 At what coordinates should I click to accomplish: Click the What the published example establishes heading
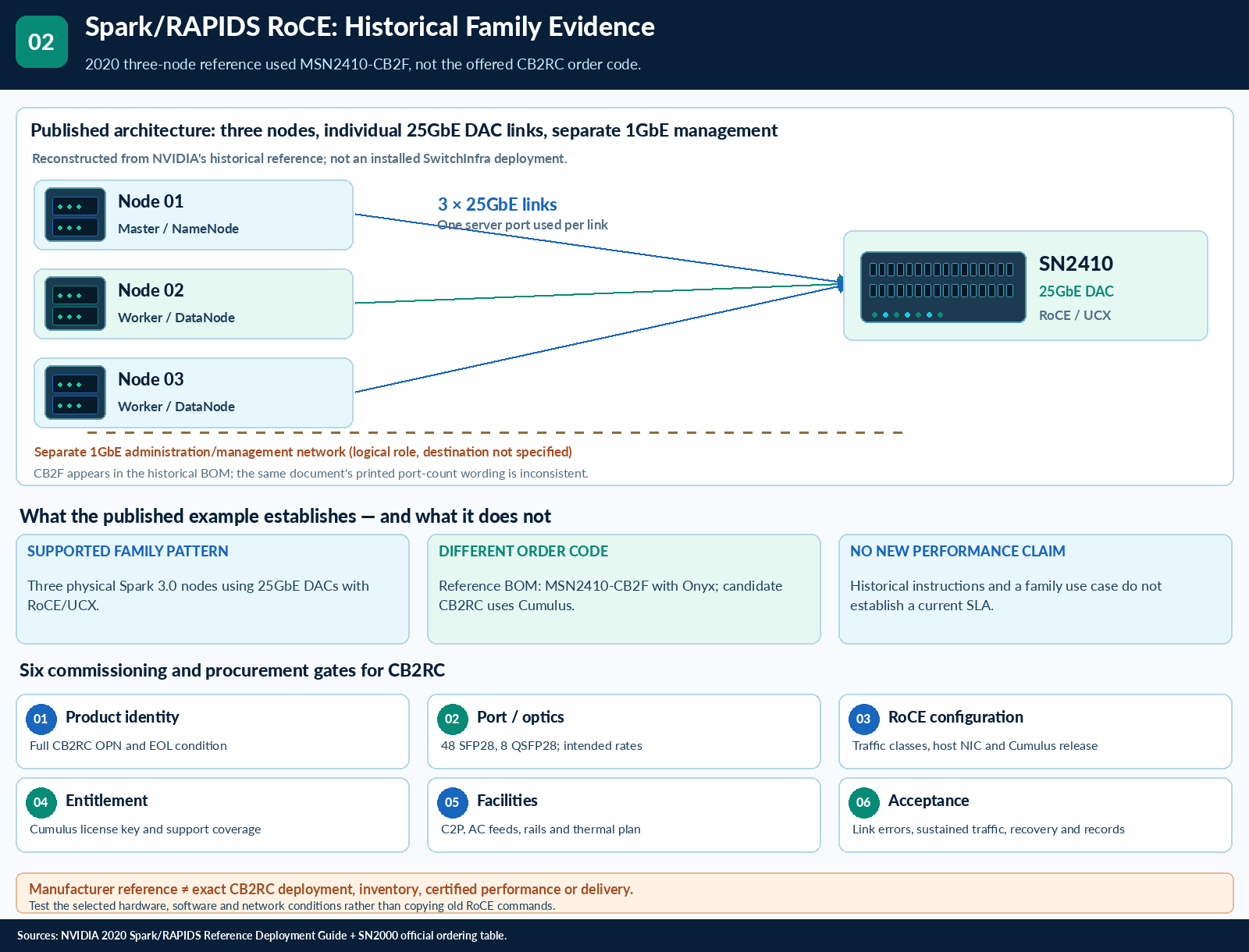285,516
